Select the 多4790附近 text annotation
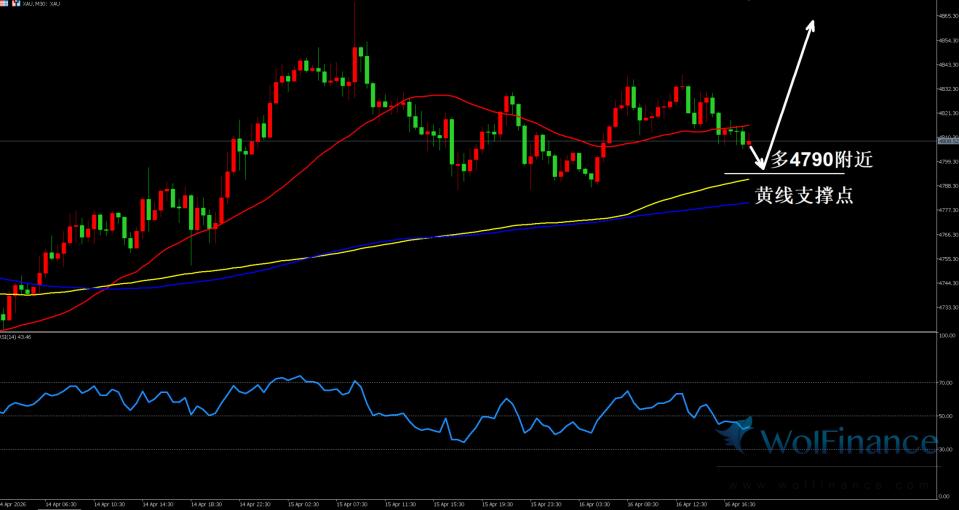This screenshot has width=959, height=510. (815, 159)
